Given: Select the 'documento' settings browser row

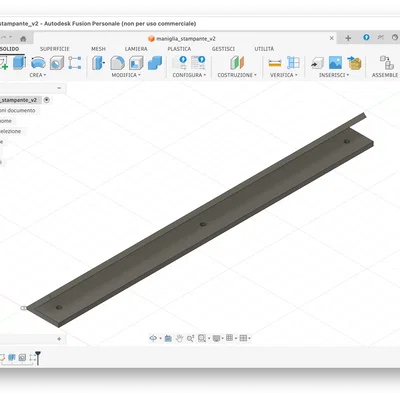Looking at the screenshot, I should [x=17, y=110].
